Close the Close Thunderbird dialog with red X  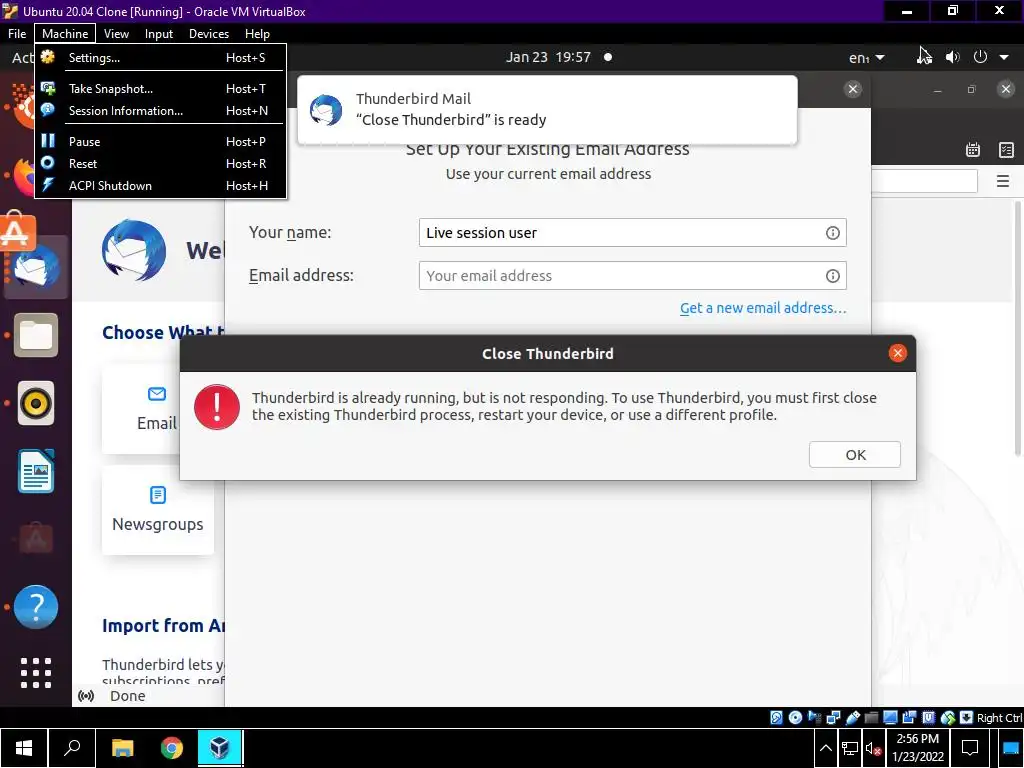tap(898, 353)
